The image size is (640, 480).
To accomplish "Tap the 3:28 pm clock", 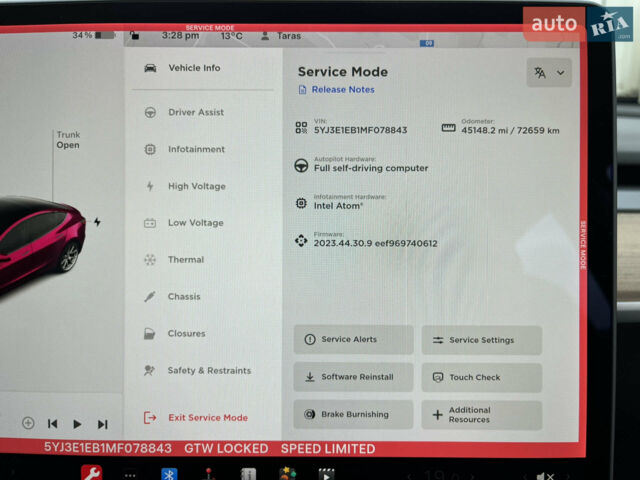I will point(180,36).
